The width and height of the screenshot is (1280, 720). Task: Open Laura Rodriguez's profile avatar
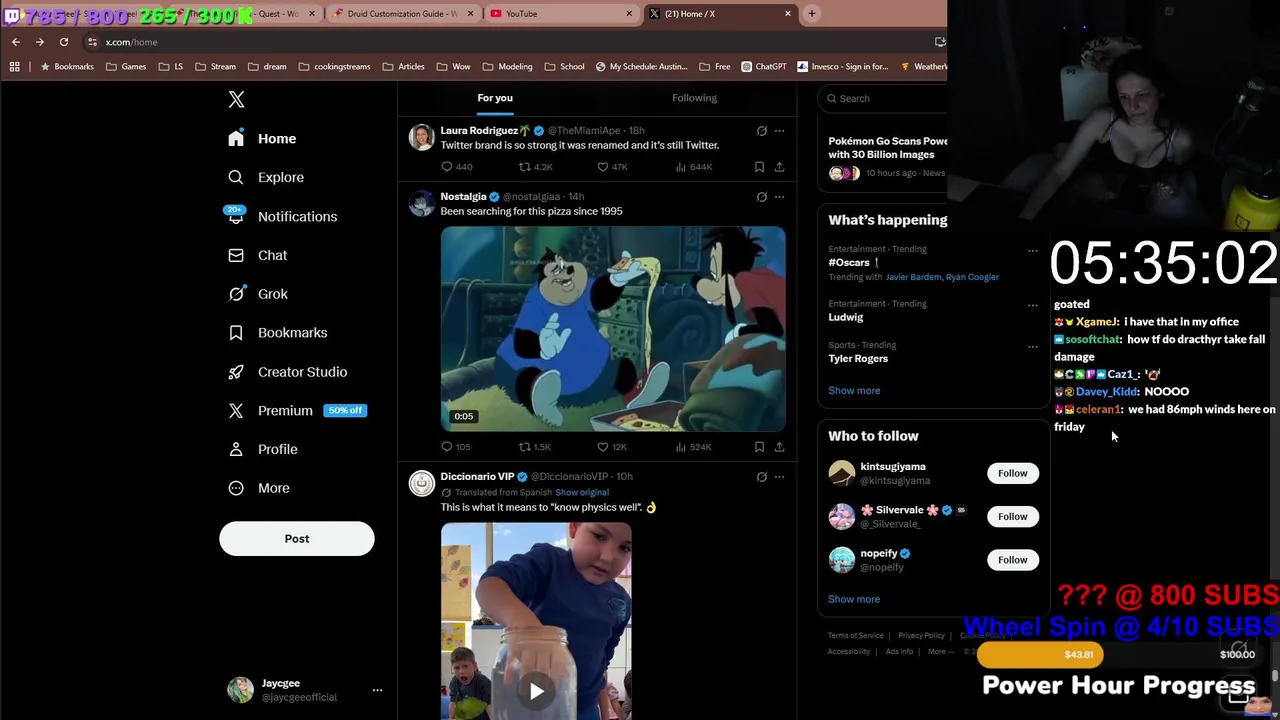[x=422, y=138]
